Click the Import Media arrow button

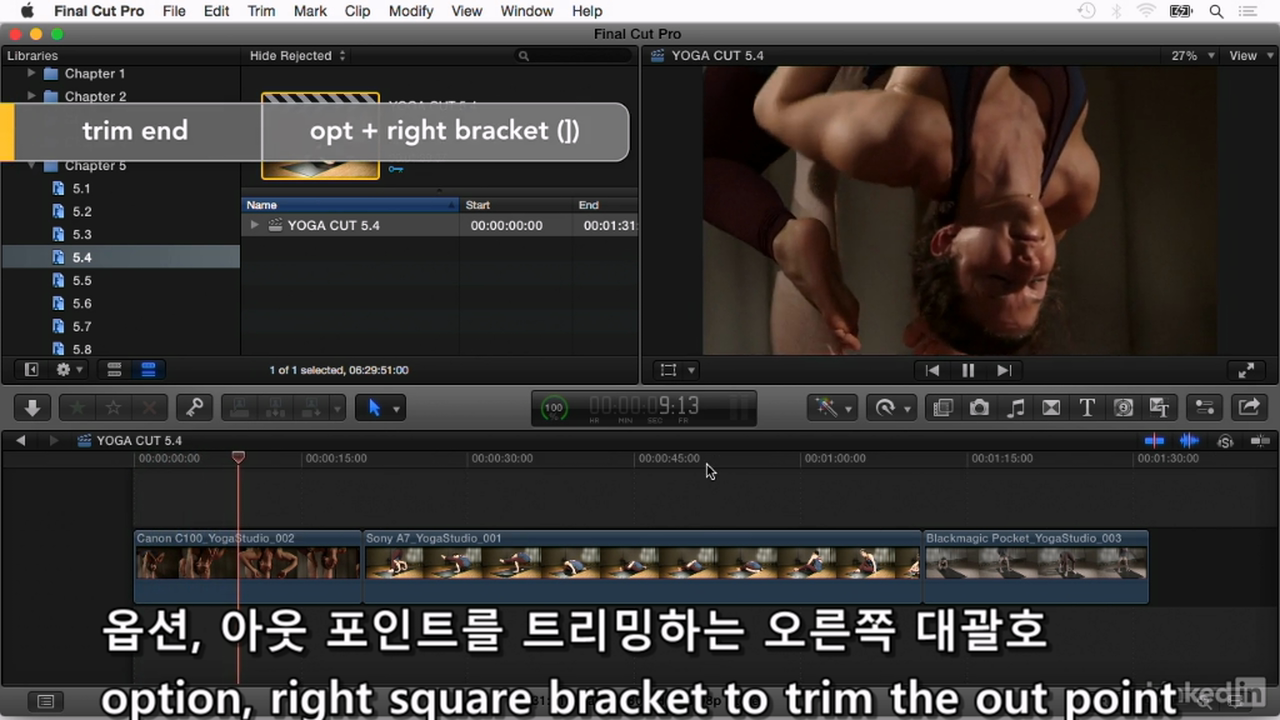pos(32,407)
